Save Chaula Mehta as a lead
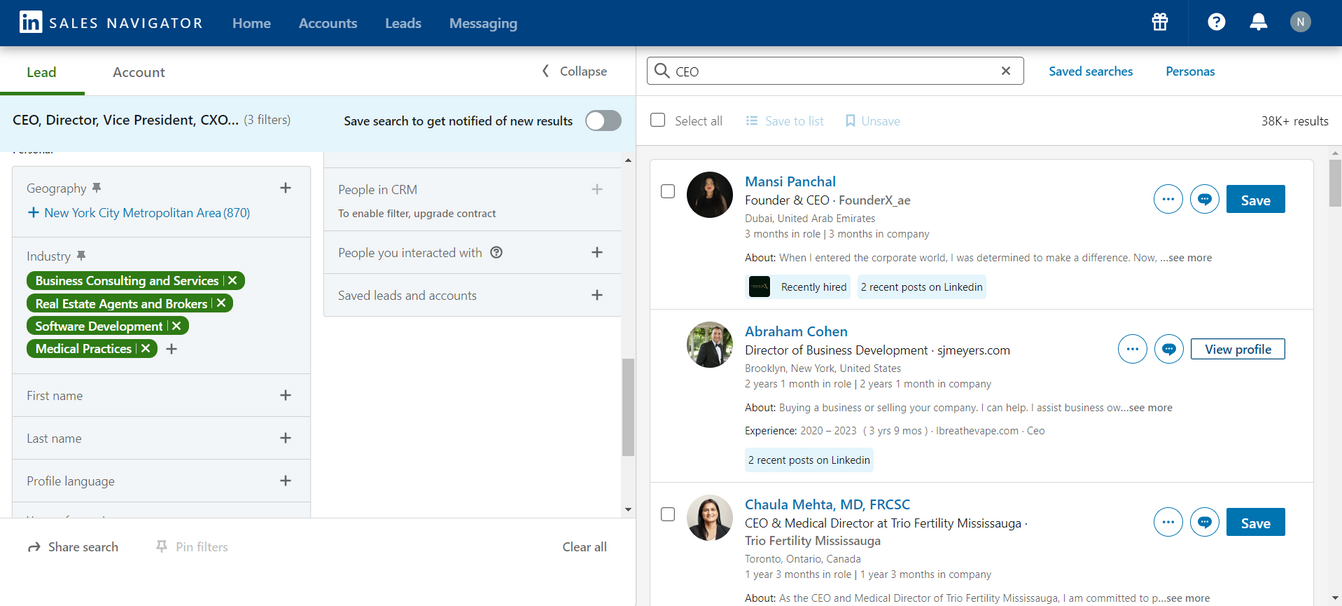The image size is (1342, 606). click(1256, 522)
